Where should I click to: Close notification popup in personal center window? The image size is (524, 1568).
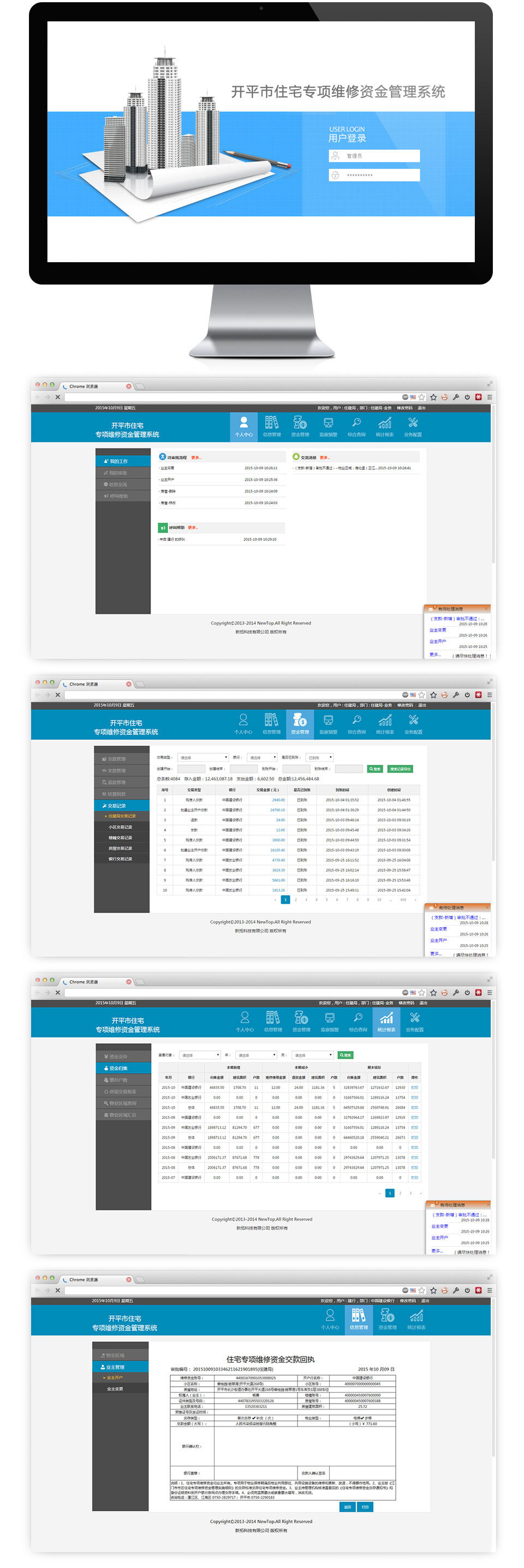click(486, 609)
